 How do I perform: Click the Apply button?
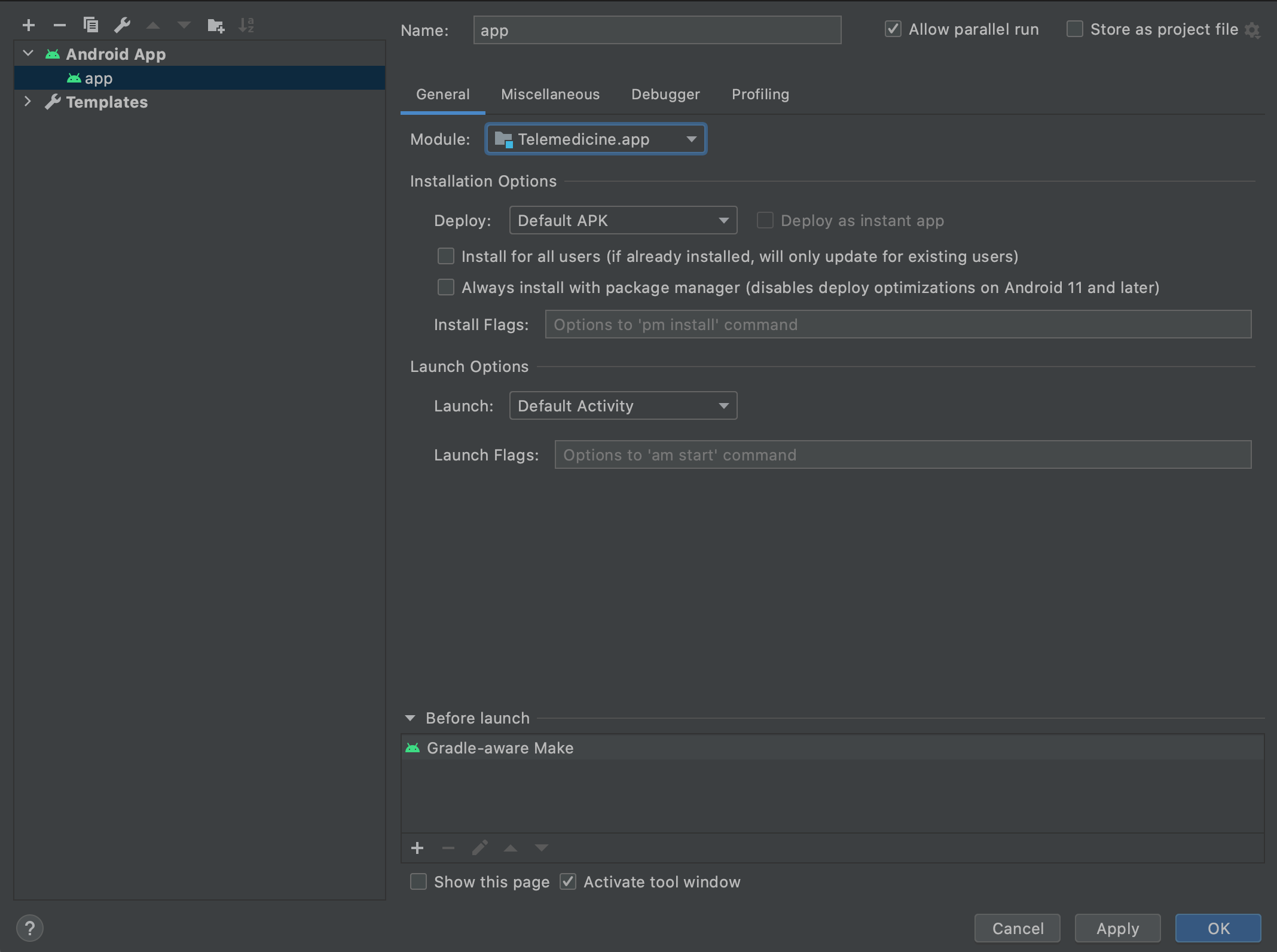[1117, 928]
